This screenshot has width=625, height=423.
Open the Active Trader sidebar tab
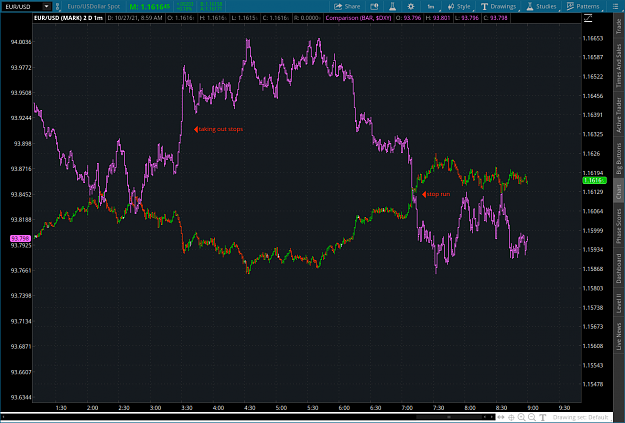(619, 115)
